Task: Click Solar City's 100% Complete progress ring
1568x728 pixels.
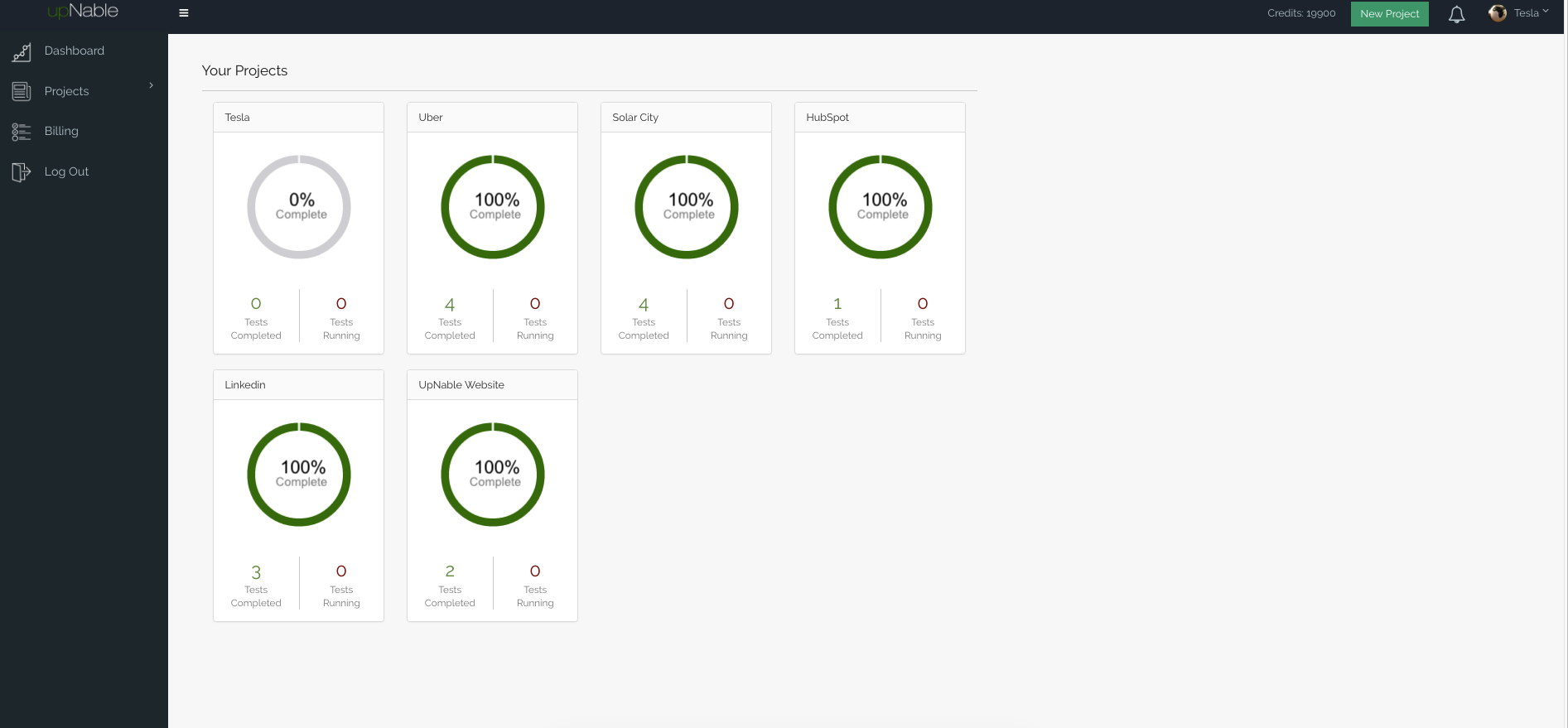Action: (x=687, y=207)
